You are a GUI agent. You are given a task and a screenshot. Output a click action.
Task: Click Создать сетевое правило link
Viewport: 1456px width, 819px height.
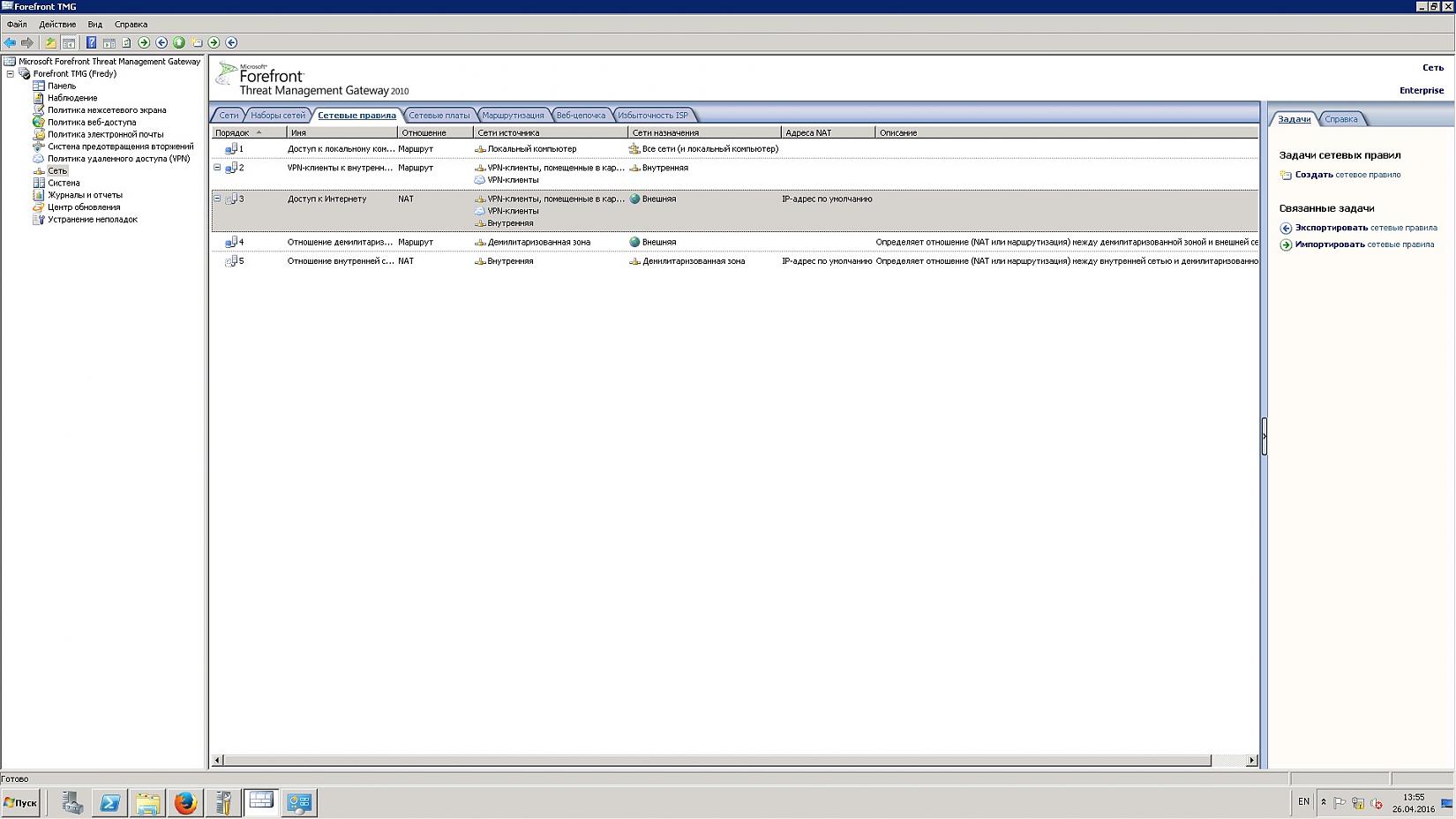click(1348, 175)
